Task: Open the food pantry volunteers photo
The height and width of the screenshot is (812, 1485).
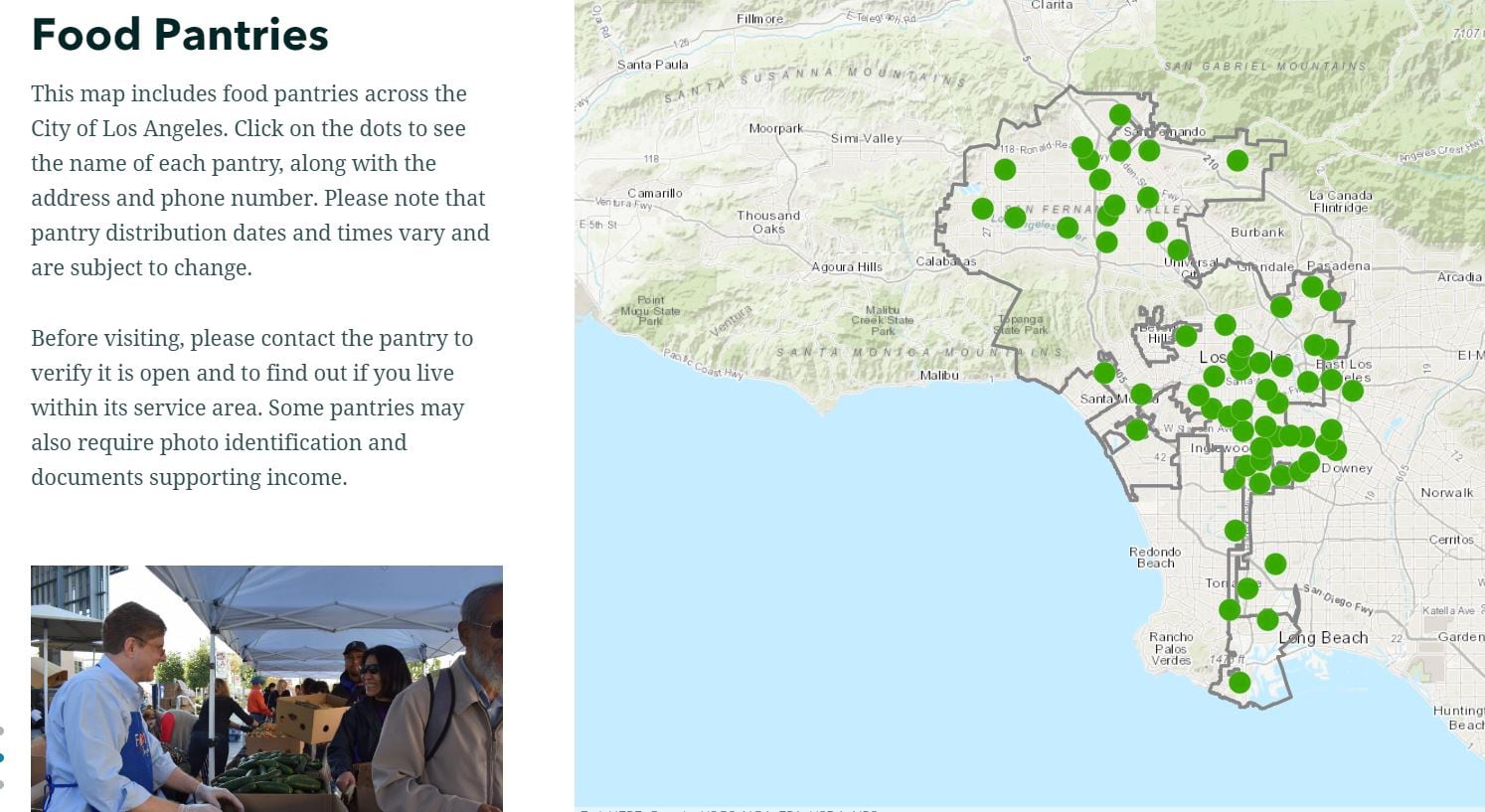Action: [266, 688]
